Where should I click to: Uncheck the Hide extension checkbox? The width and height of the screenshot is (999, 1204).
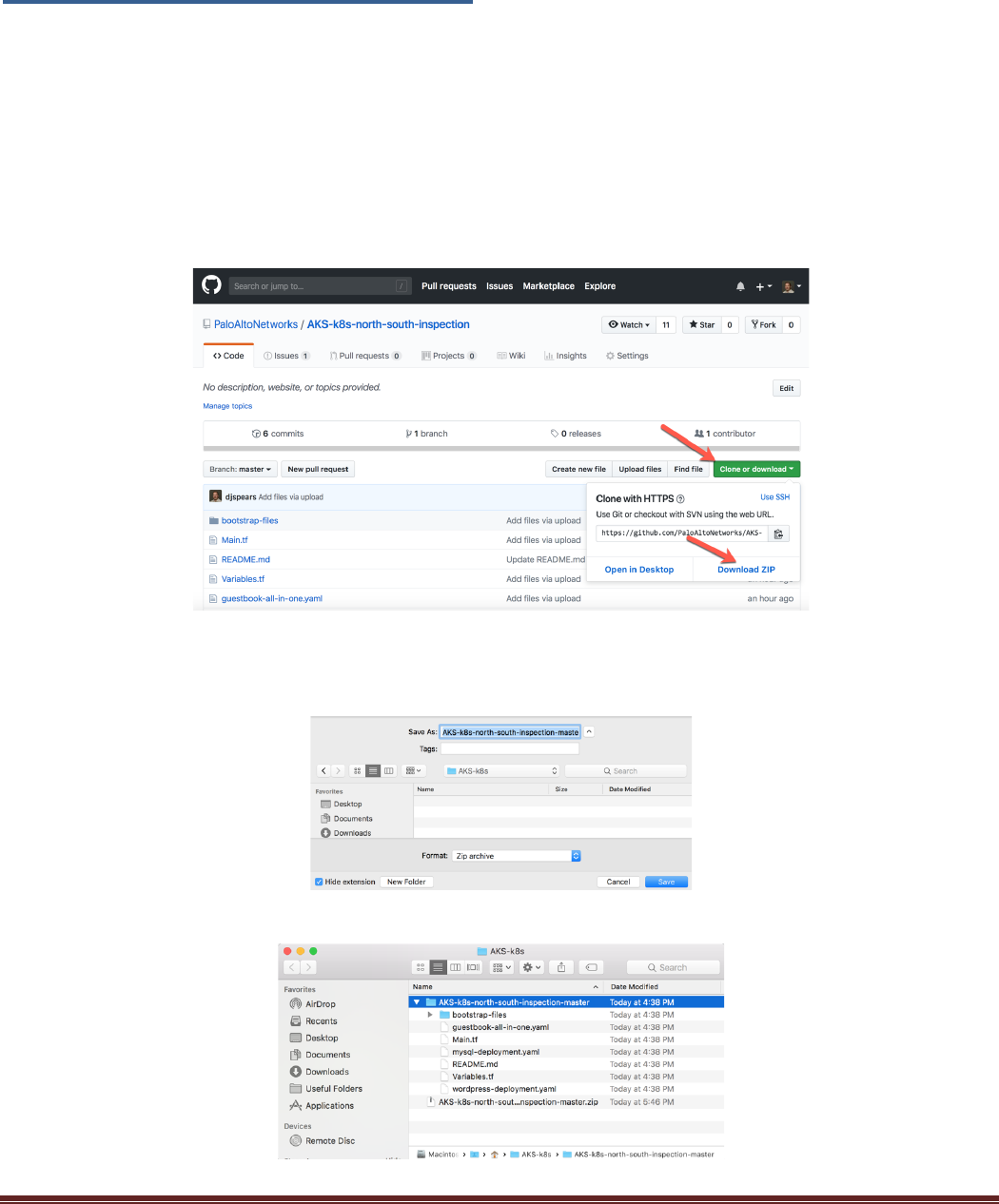319,882
